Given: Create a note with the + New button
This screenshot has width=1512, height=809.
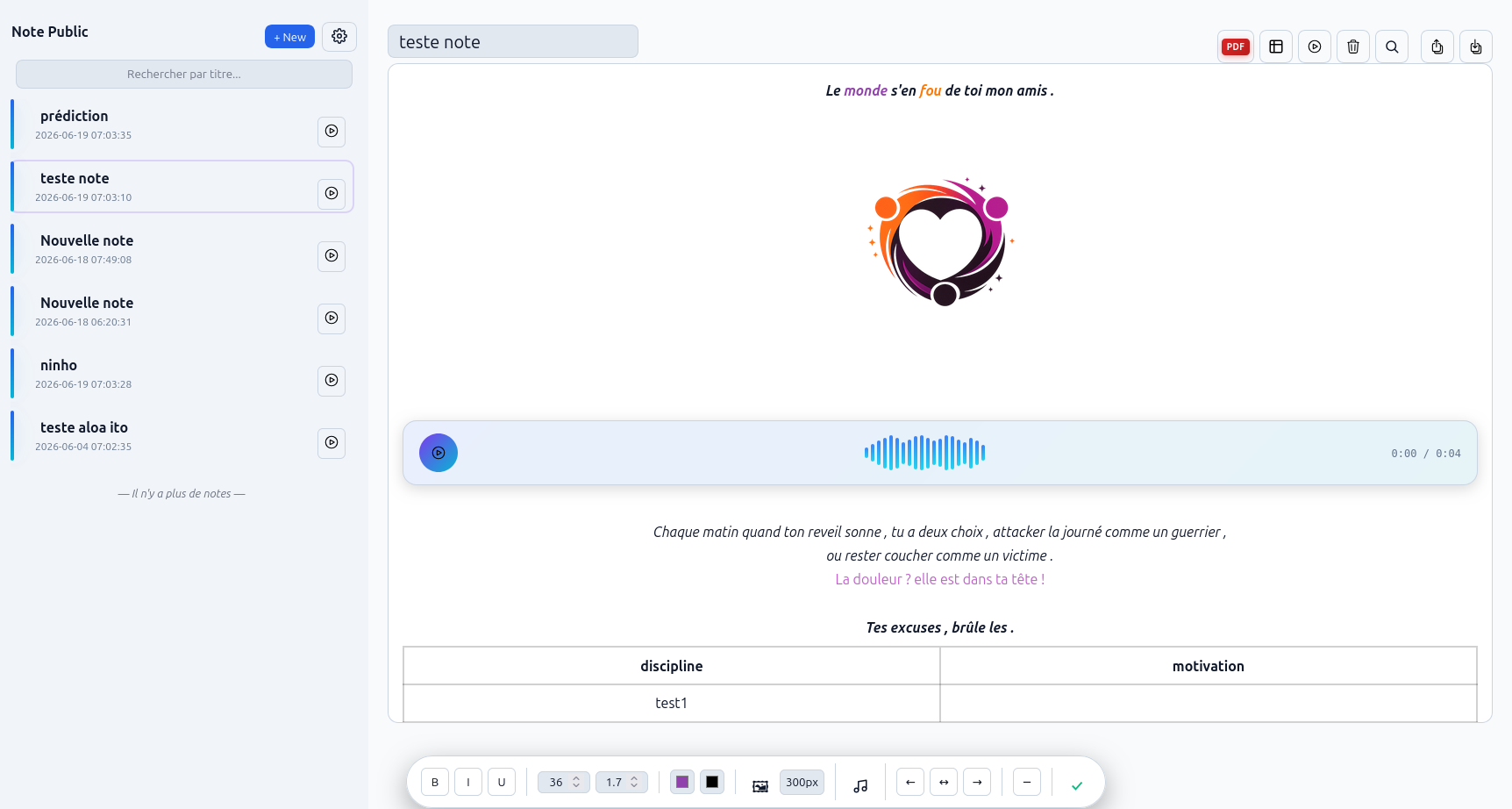Looking at the screenshot, I should pos(289,37).
